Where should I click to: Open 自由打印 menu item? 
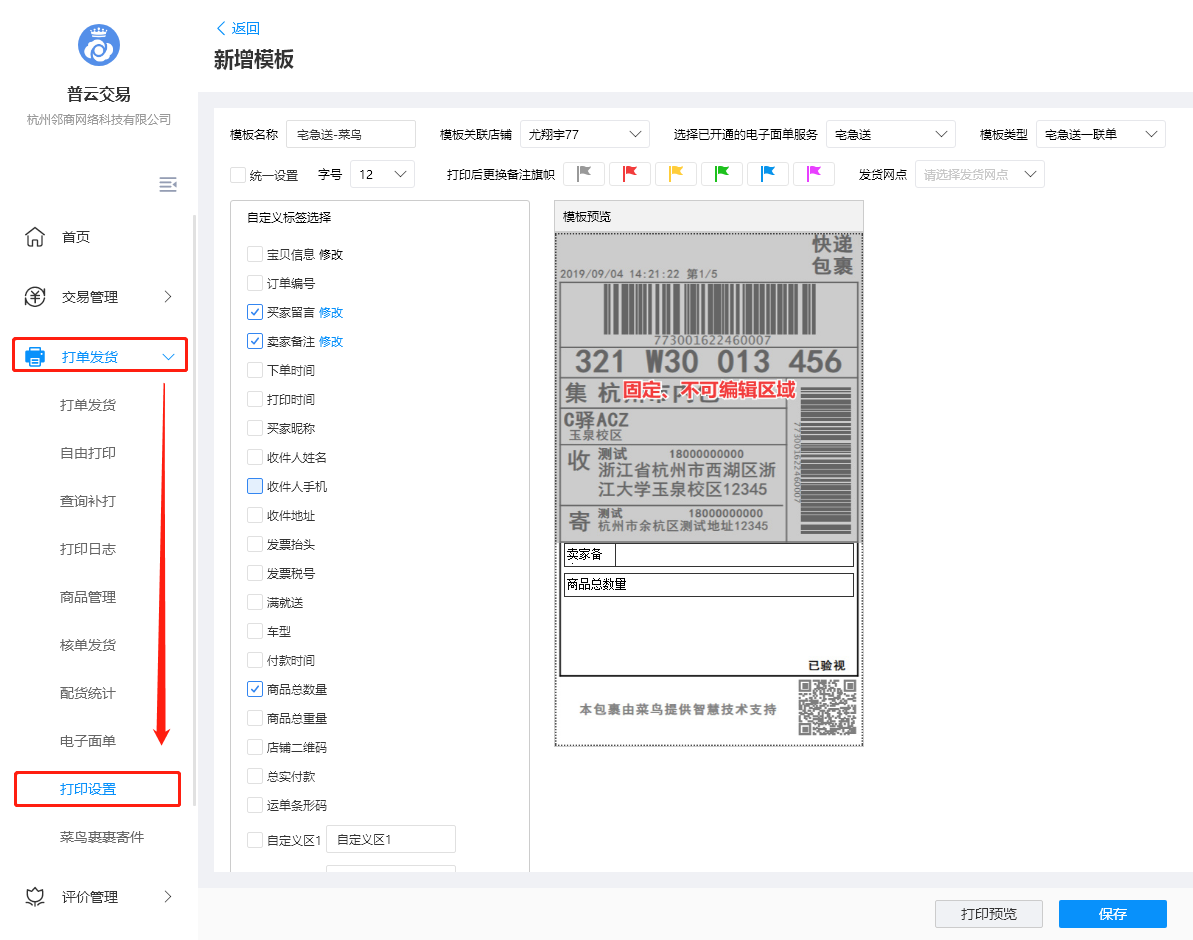[88, 453]
